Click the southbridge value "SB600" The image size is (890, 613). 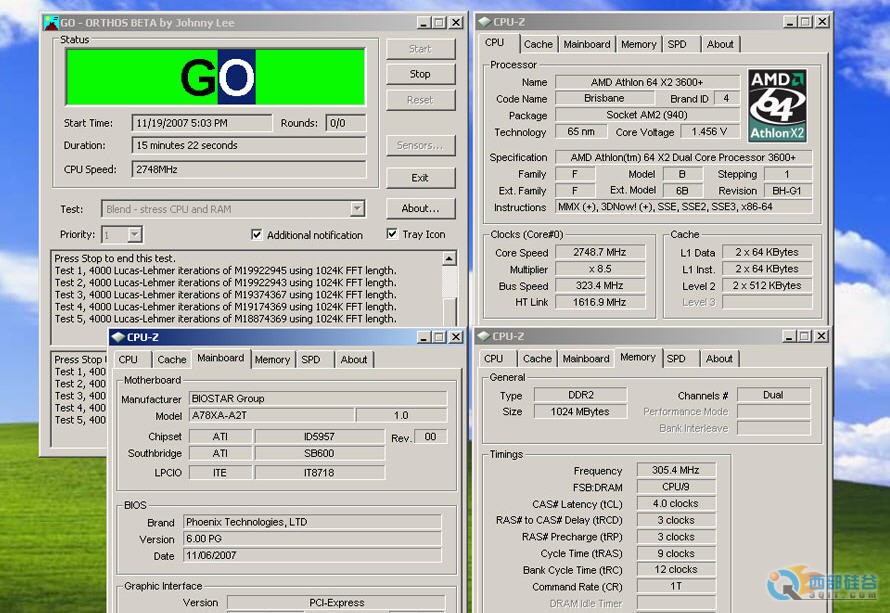click(x=319, y=453)
